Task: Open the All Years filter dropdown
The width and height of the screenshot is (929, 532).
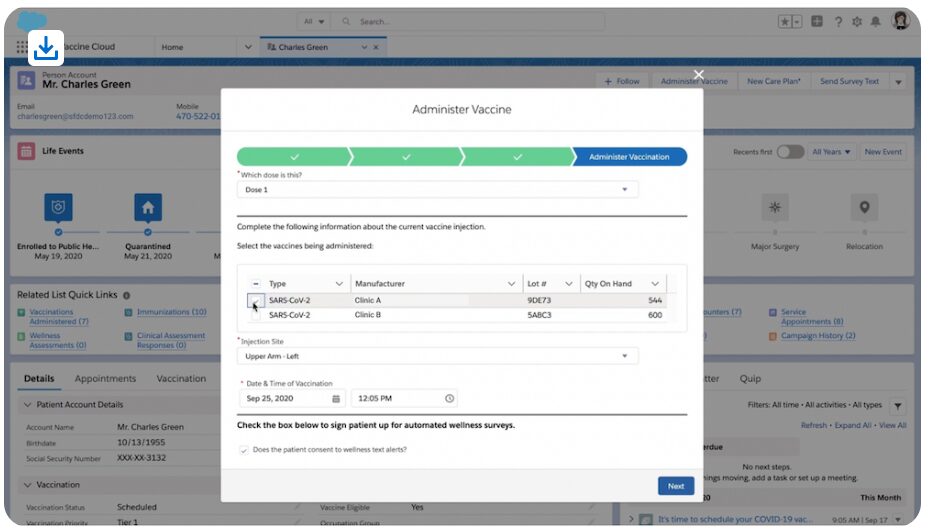Action: coord(832,152)
